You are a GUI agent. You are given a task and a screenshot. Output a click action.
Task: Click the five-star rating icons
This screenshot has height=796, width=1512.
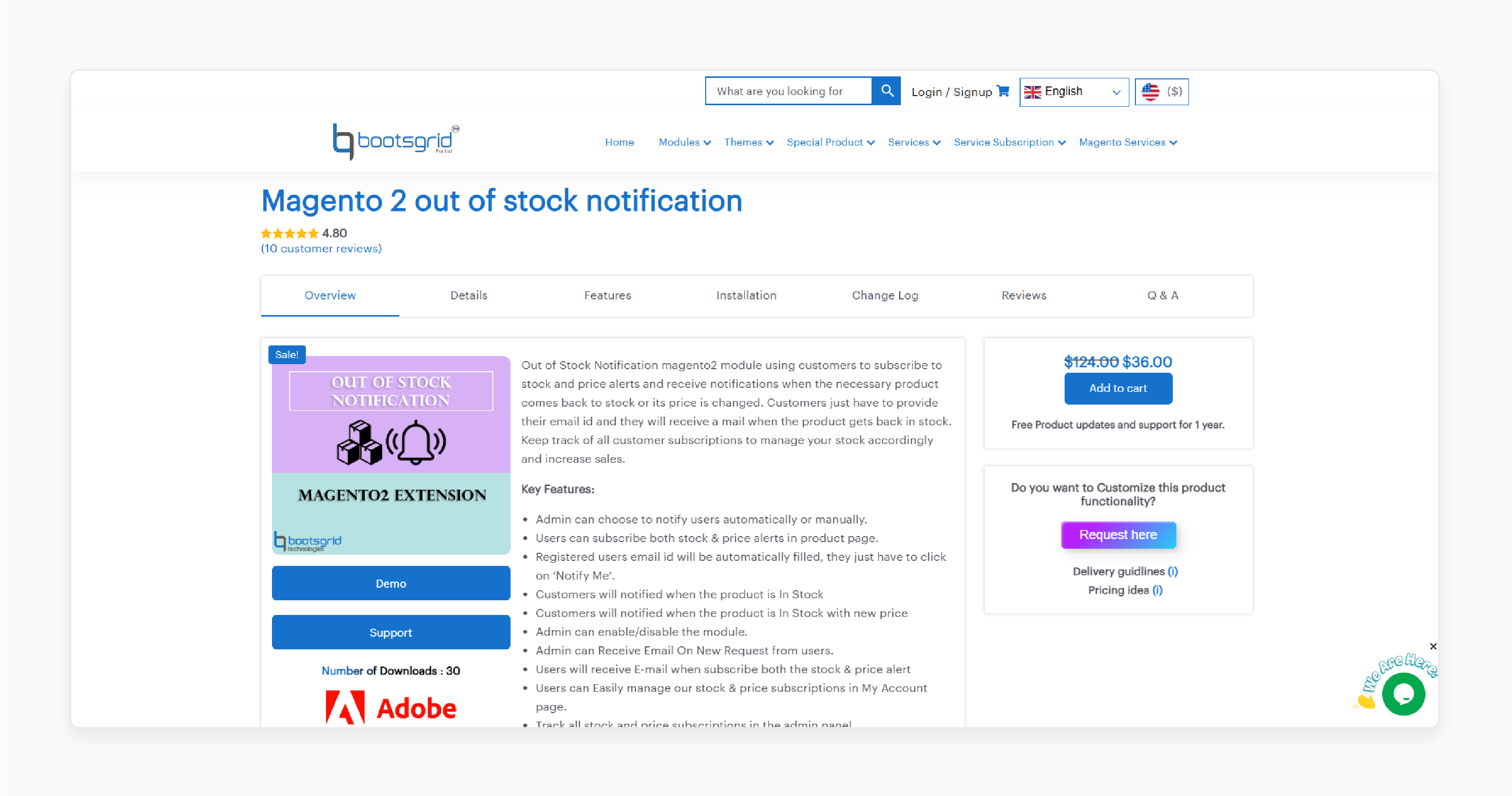click(x=289, y=233)
